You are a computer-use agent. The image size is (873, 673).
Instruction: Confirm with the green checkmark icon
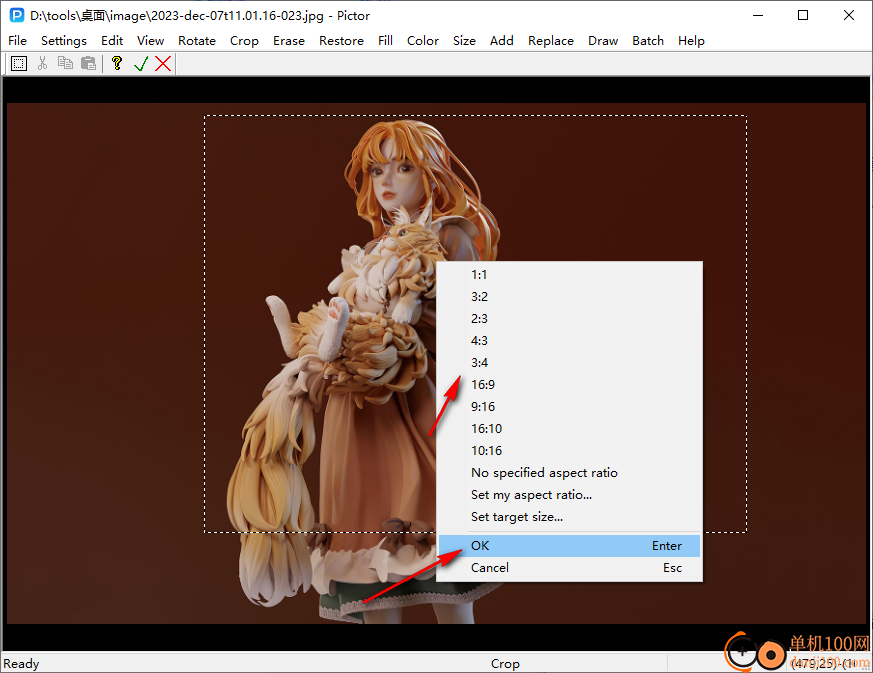(x=141, y=63)
